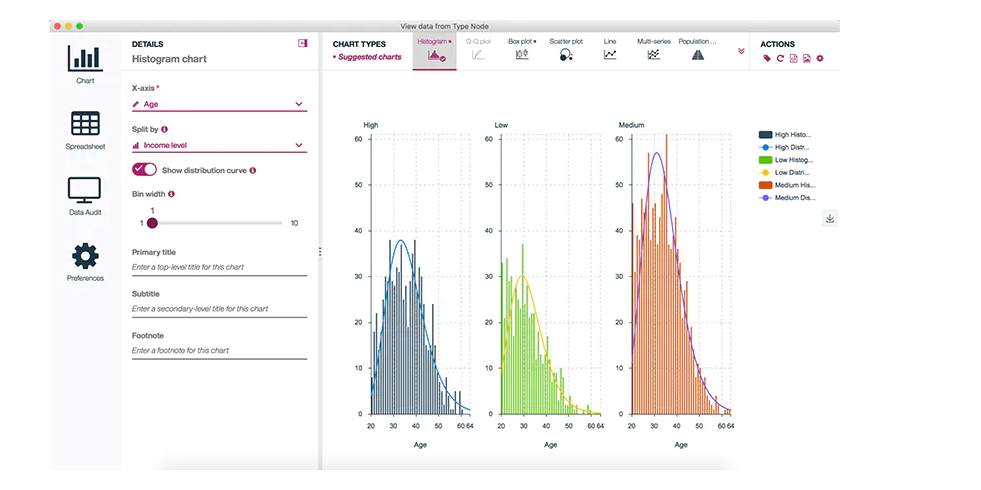The height and width of the screenshot is (490, 981).
Task: Turn off Show distribution curve toggle
Action: click(144, 170)
